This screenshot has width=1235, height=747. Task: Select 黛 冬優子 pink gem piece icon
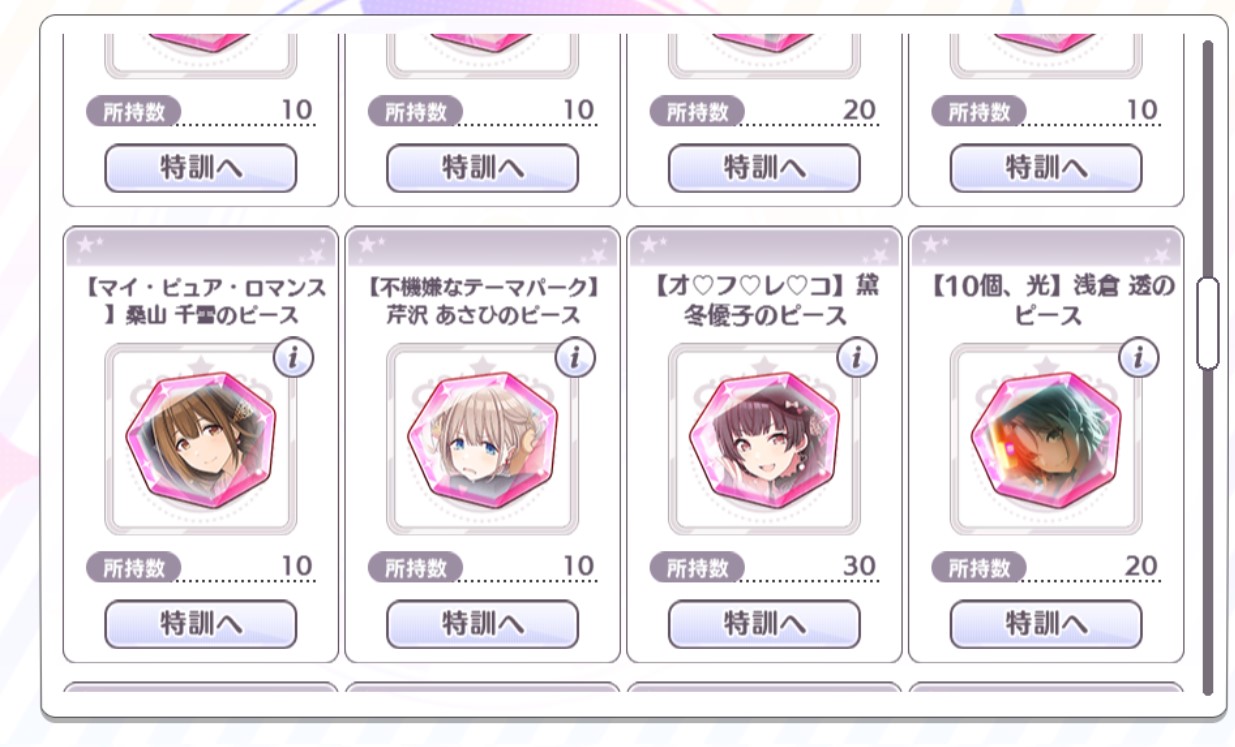tap(764, 440)
